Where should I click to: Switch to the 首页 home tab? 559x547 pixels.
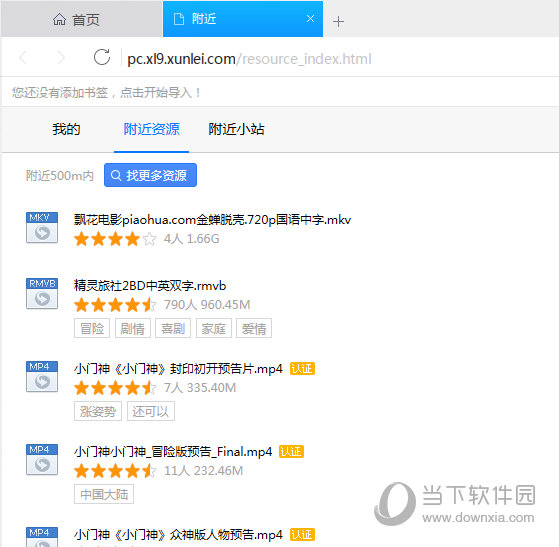tap(76, 20)
